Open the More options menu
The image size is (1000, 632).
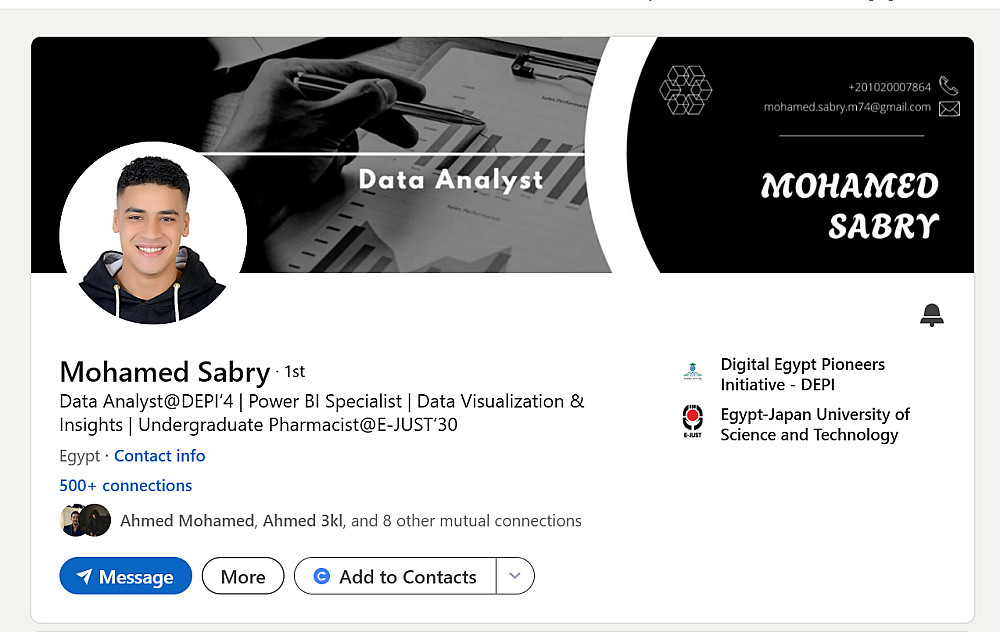coord(243,576)
